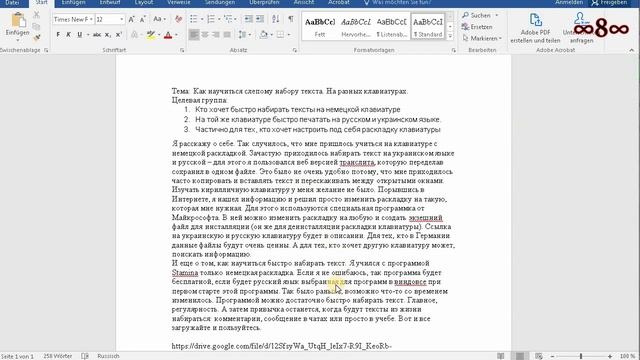Switch to the Layout ribbon tab
The image size is (640, 360).
point(144,2)
